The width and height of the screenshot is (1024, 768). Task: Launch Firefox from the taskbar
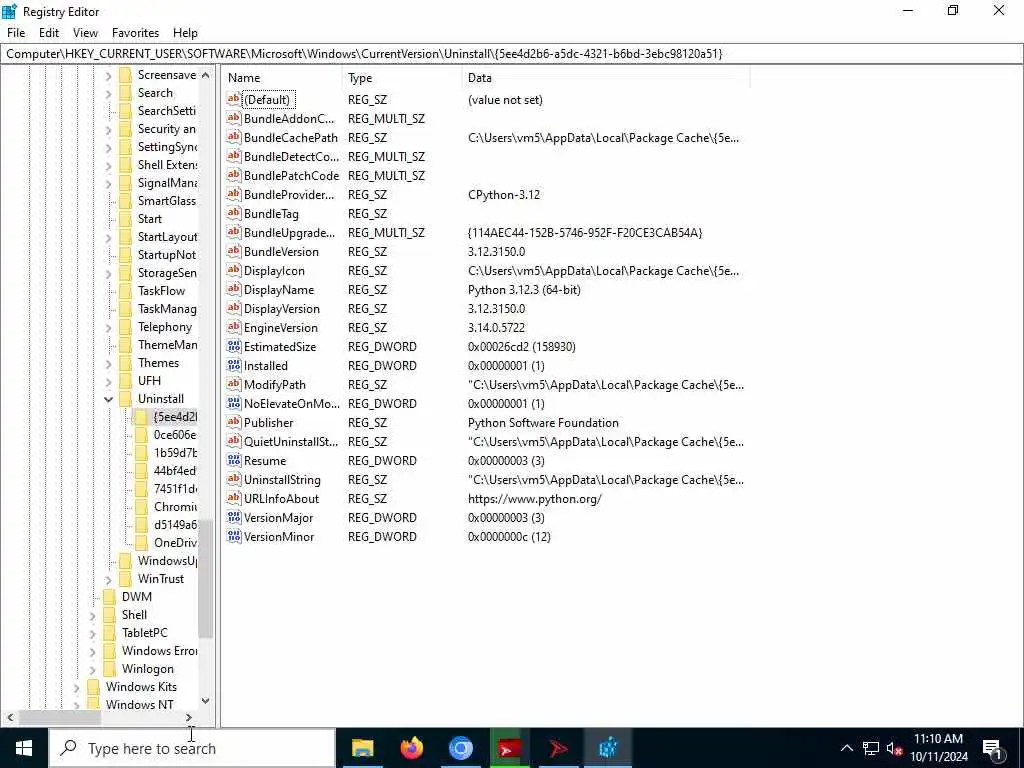411,748
